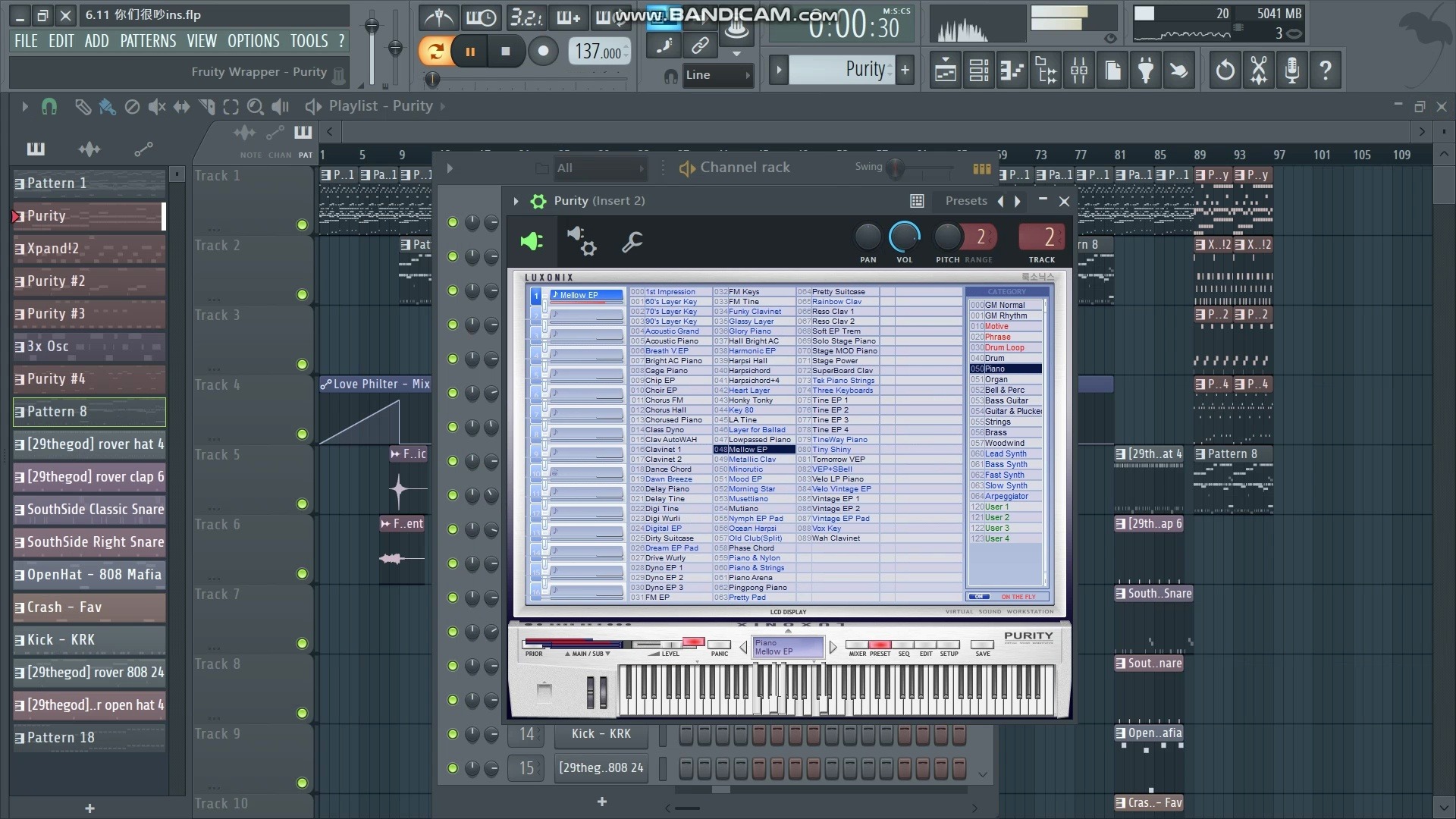Select the Playlist pencil draw tool
This screenshot has width=1456, height=819.
click(x=83, y=107)
